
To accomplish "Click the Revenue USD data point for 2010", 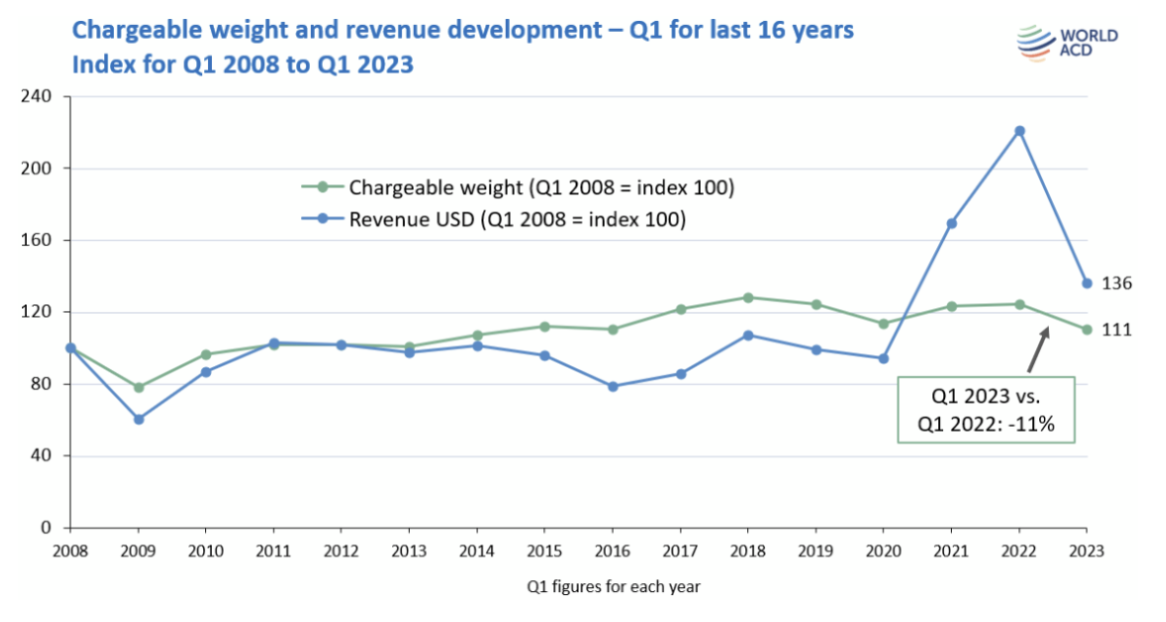I will tap(206, 372).
